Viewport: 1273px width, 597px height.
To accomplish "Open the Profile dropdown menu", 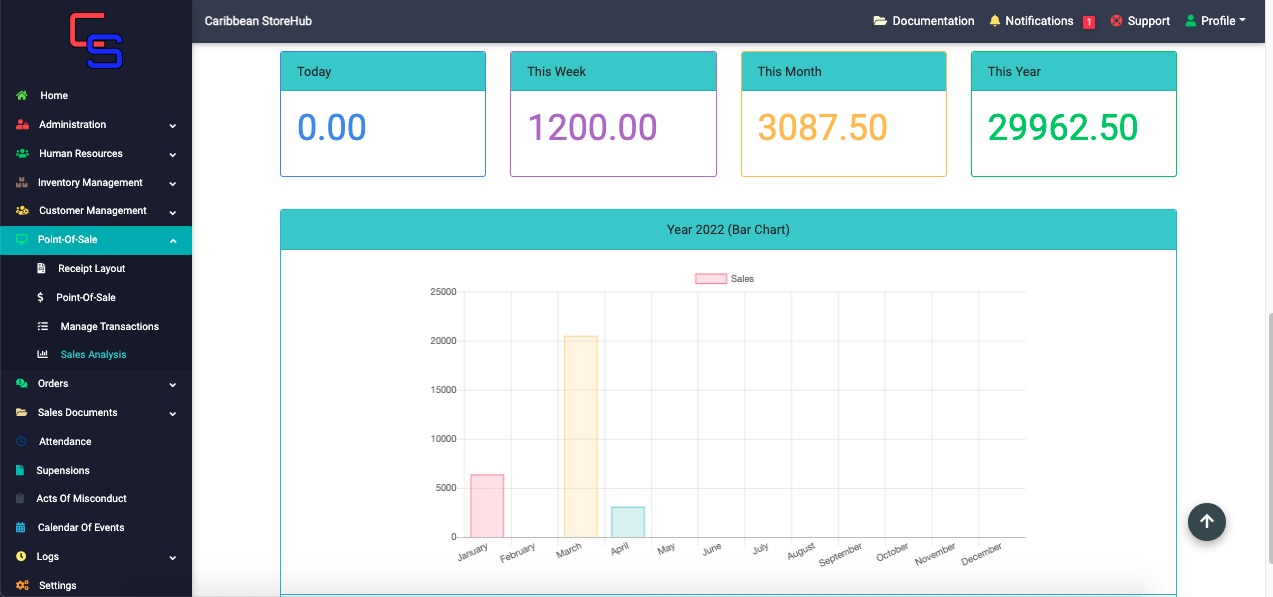I will click(1215, 21).
